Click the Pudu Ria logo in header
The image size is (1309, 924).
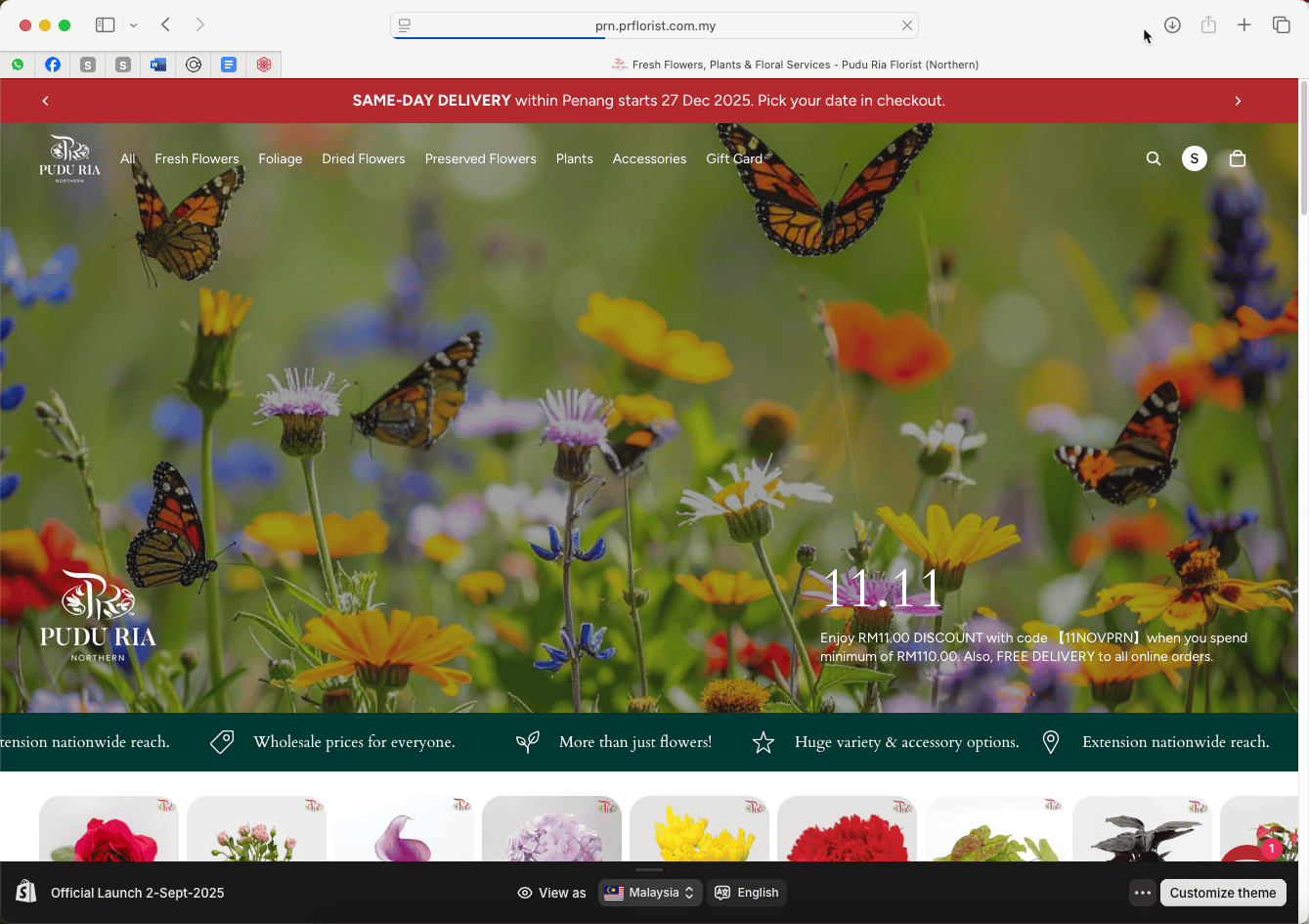coord(69,158)
